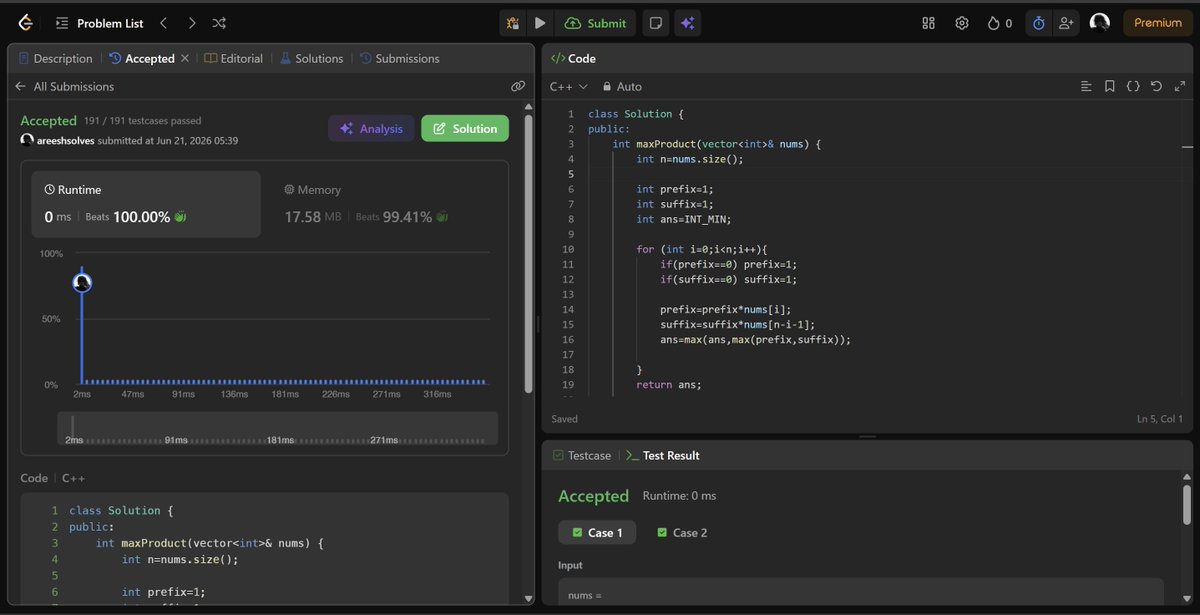This screenshot has height=615, width=1200.
Task: Open the Submissions tab
Action: (x=400, y=58)
